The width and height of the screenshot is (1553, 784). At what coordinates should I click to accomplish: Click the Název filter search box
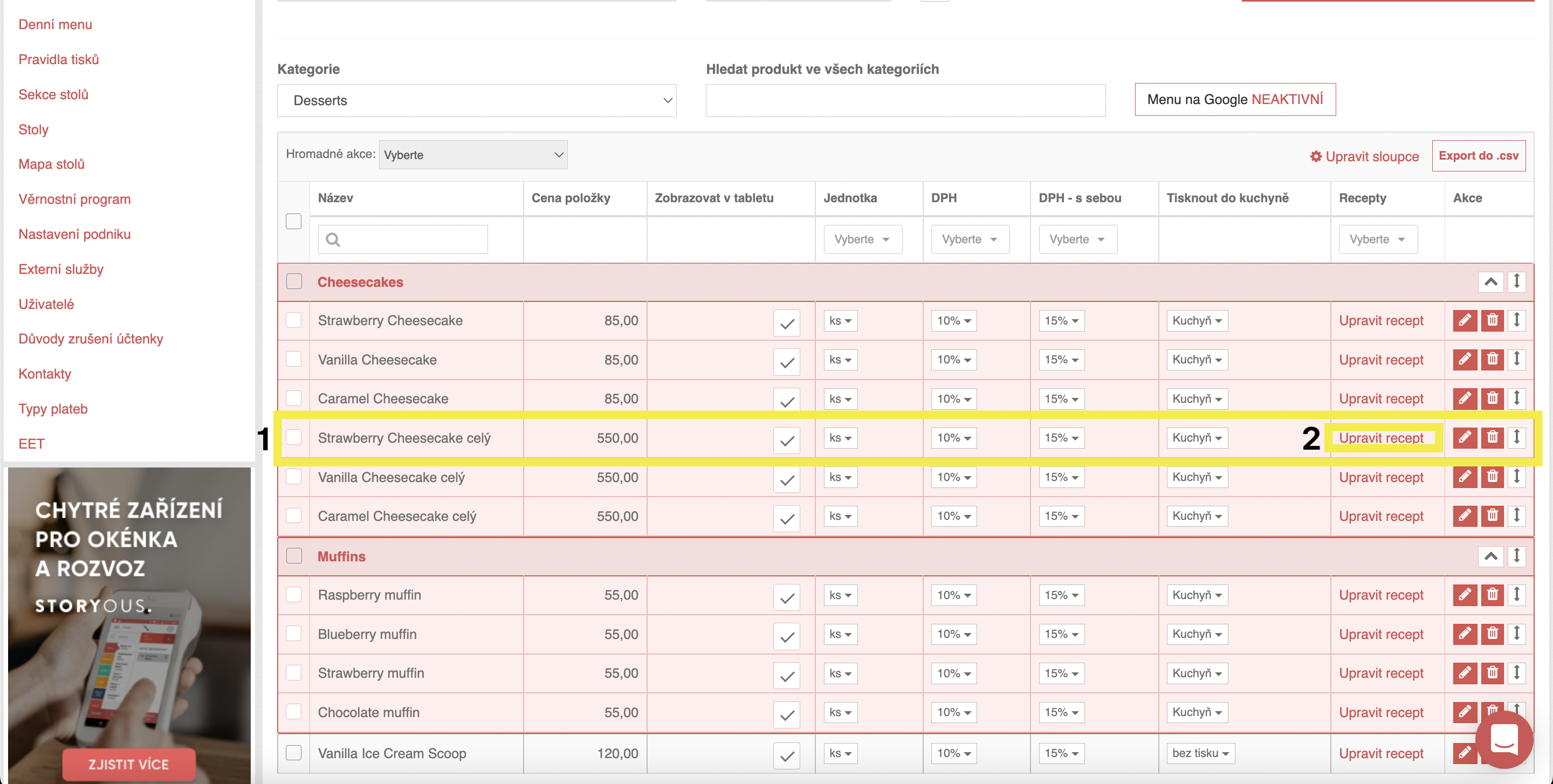[403, 239]
